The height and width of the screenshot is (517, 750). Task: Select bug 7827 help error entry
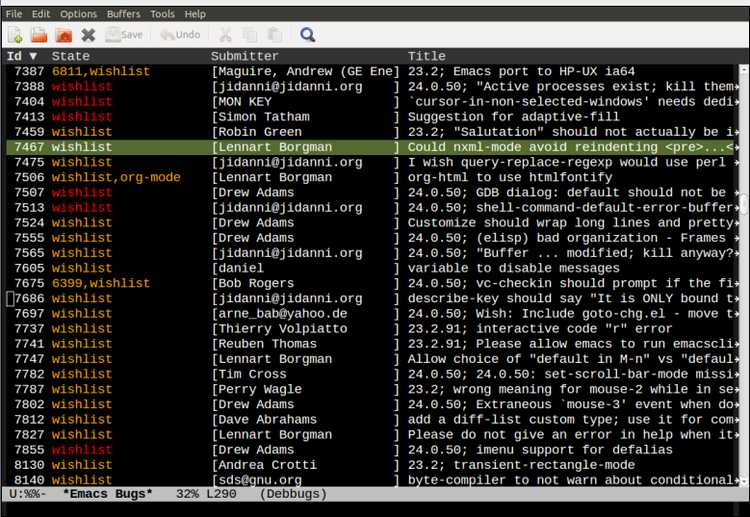click(372, 435)
